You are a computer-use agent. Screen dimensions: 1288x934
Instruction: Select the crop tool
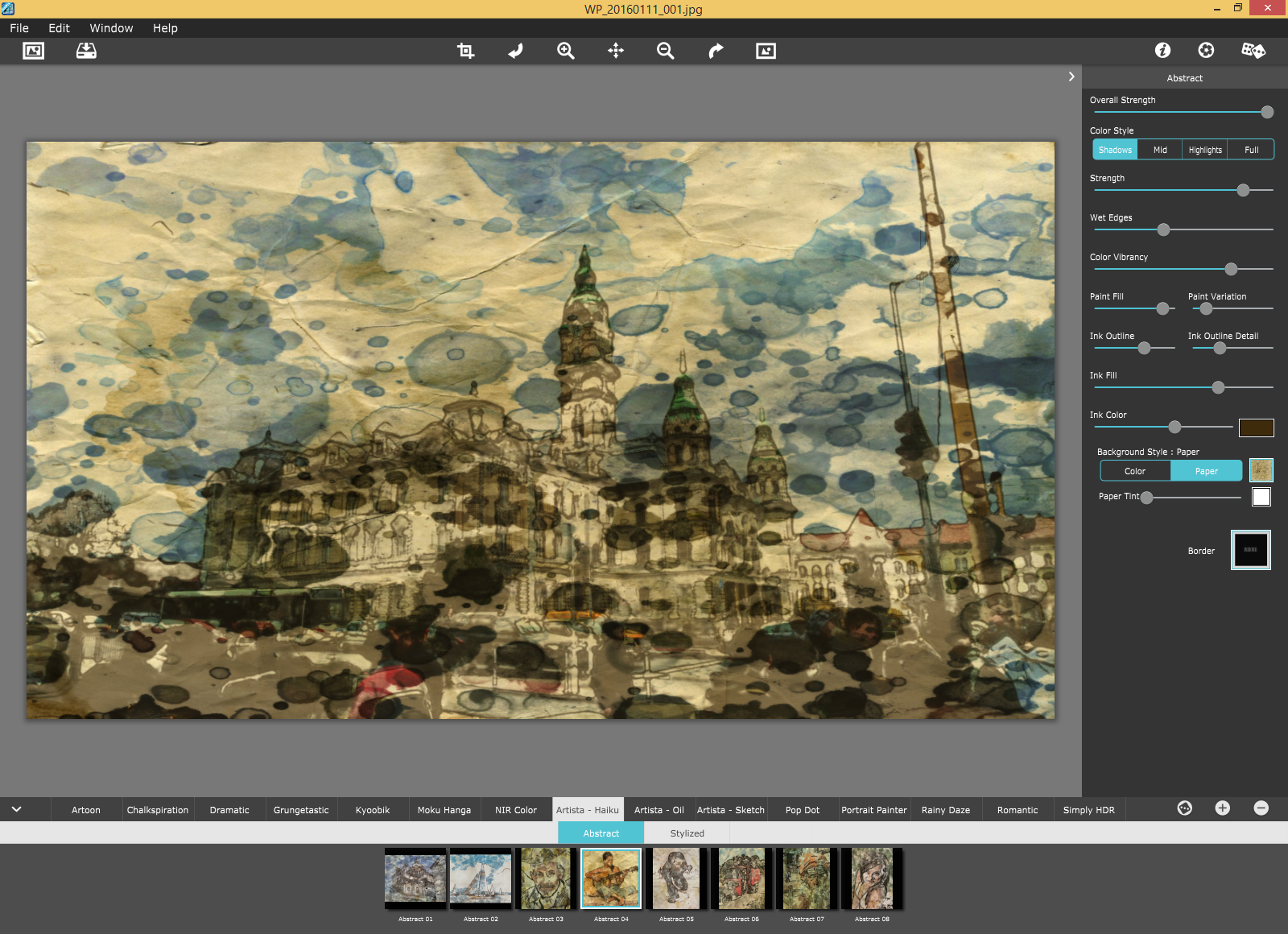tap(465, 51)
